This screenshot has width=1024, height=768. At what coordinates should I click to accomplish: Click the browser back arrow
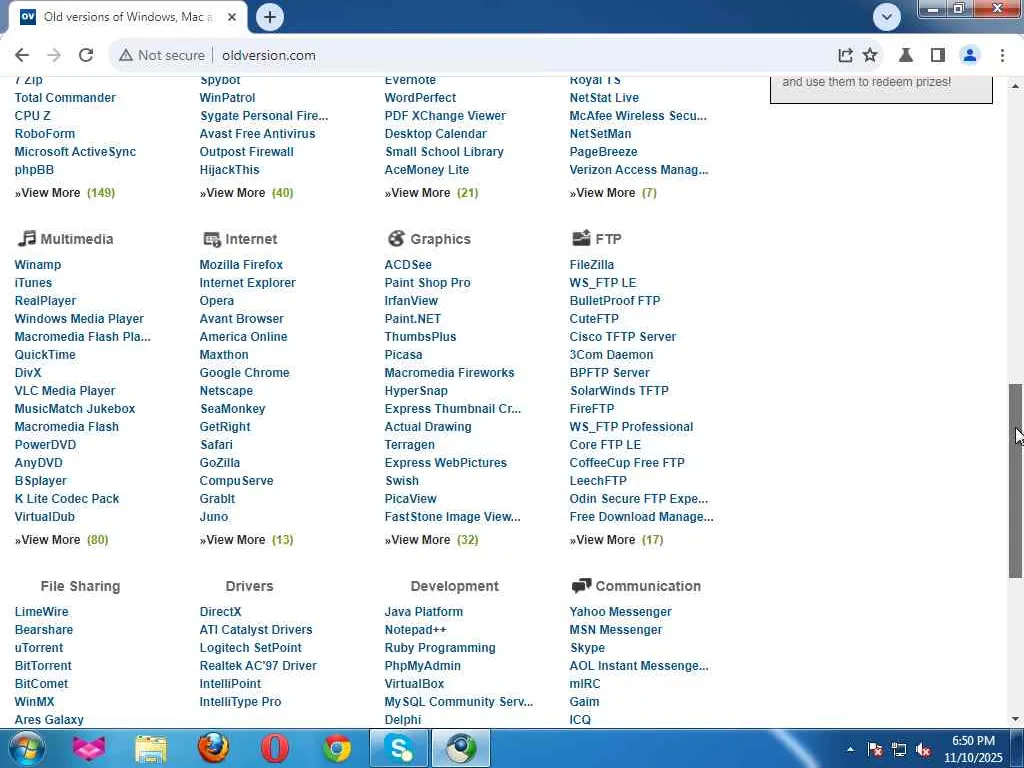(x=22, y=56)
